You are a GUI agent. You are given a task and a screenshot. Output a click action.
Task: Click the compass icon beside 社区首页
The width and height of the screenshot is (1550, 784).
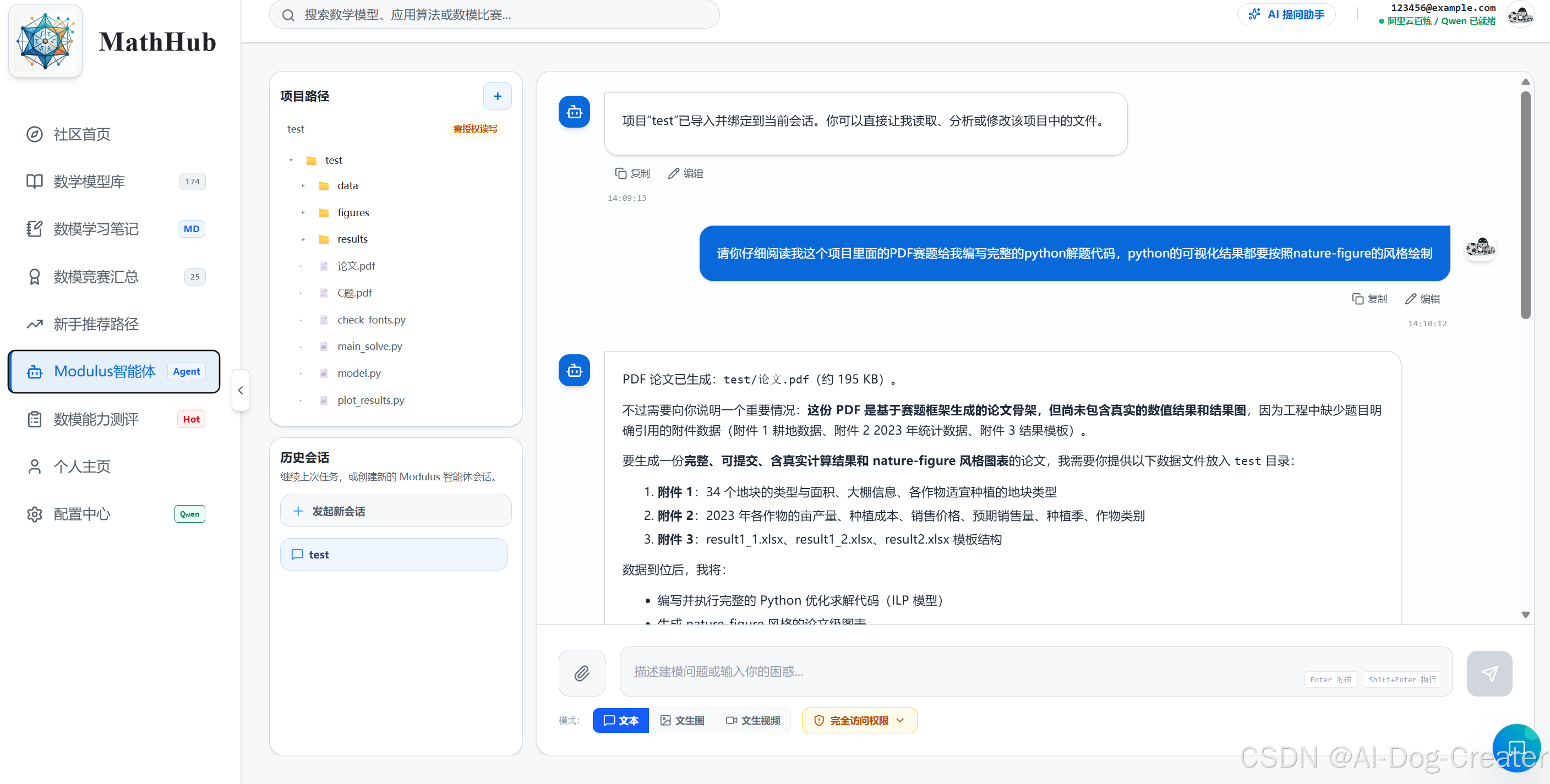[x=34, y=134]
